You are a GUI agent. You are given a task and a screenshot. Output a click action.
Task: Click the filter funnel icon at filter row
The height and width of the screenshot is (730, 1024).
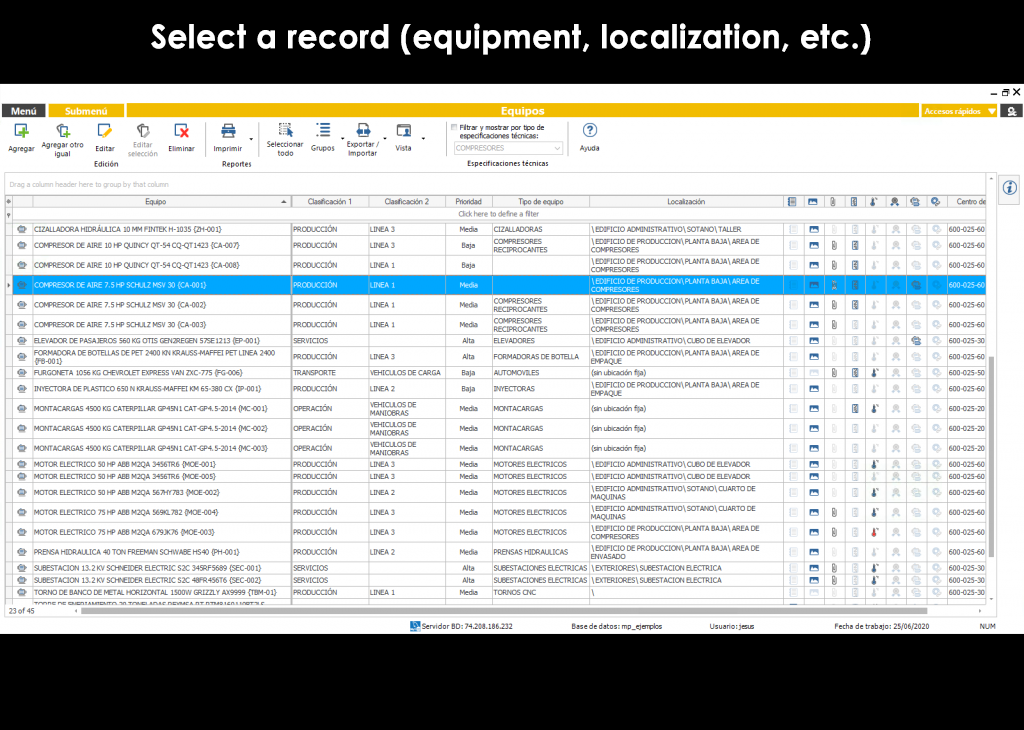(x=8, y=214)
